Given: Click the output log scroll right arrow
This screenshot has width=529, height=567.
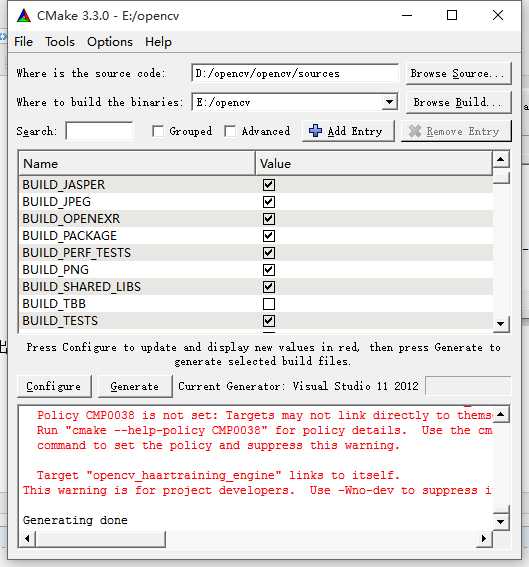Looking at the screenshot, I should point(484,538).
